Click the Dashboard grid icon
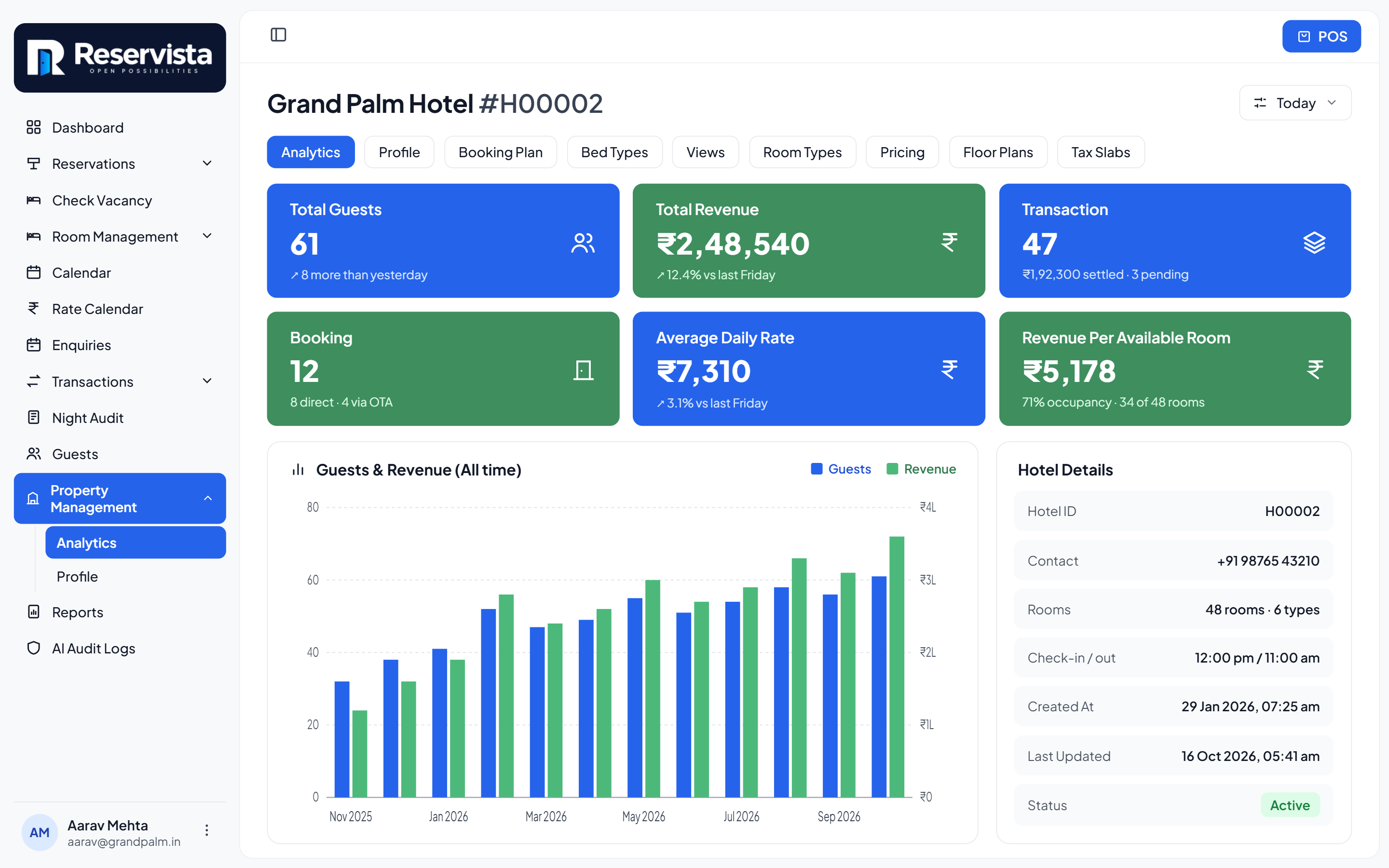 34,127
